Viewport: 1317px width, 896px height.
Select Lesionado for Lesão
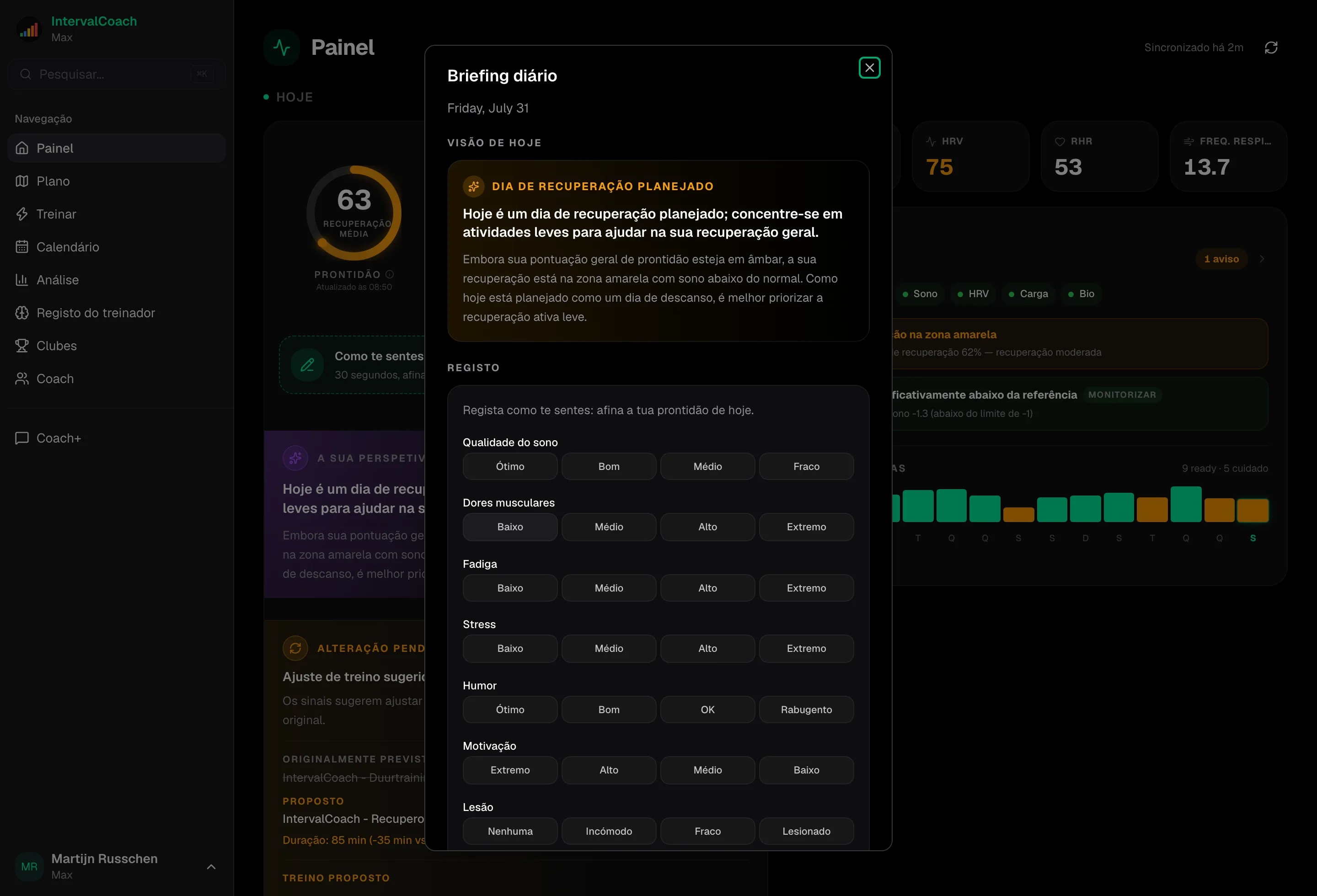pyautogui.click(x=806, y=832)
